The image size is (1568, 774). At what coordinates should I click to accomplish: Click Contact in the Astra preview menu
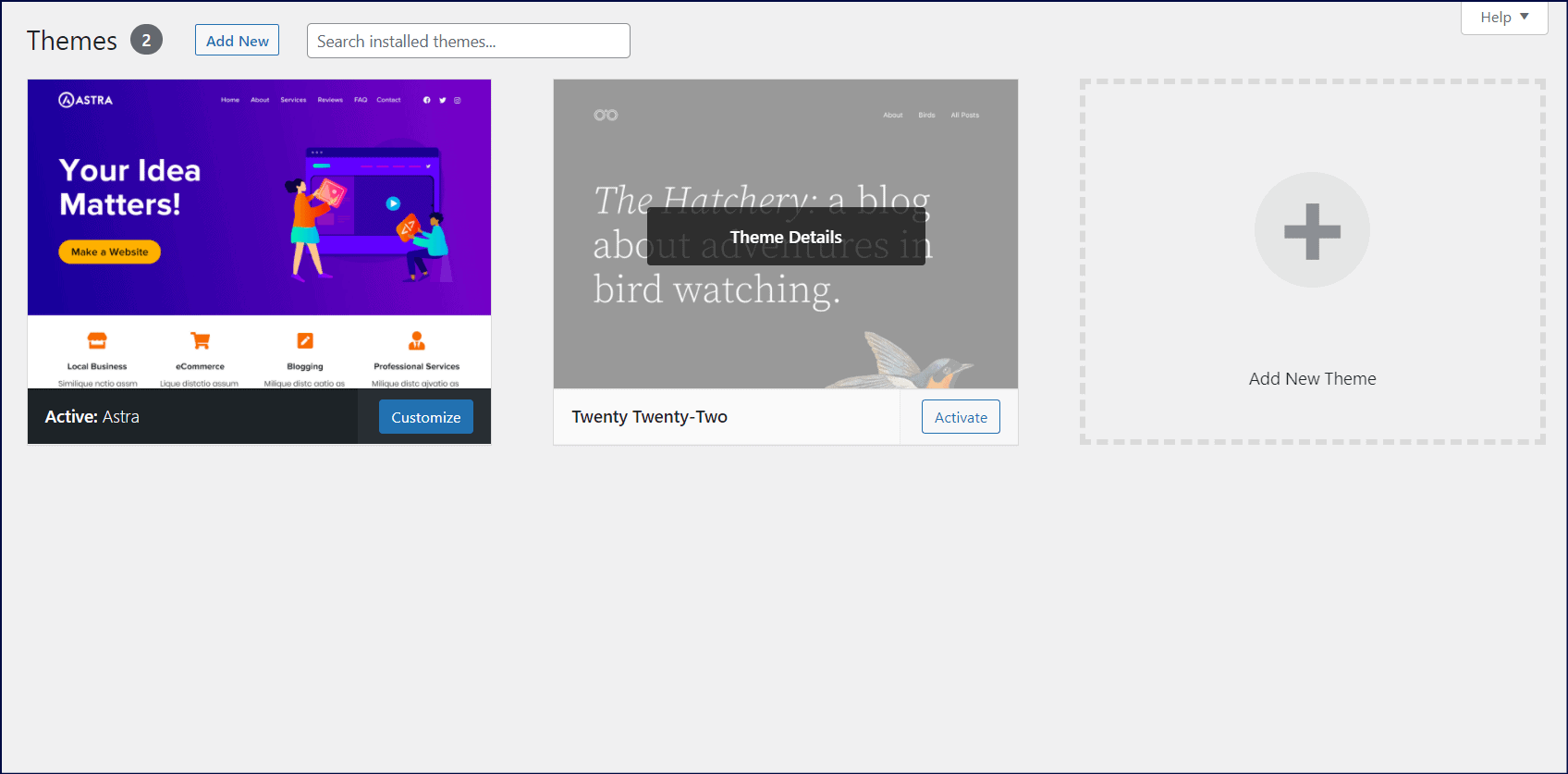[x=388, y=100]
